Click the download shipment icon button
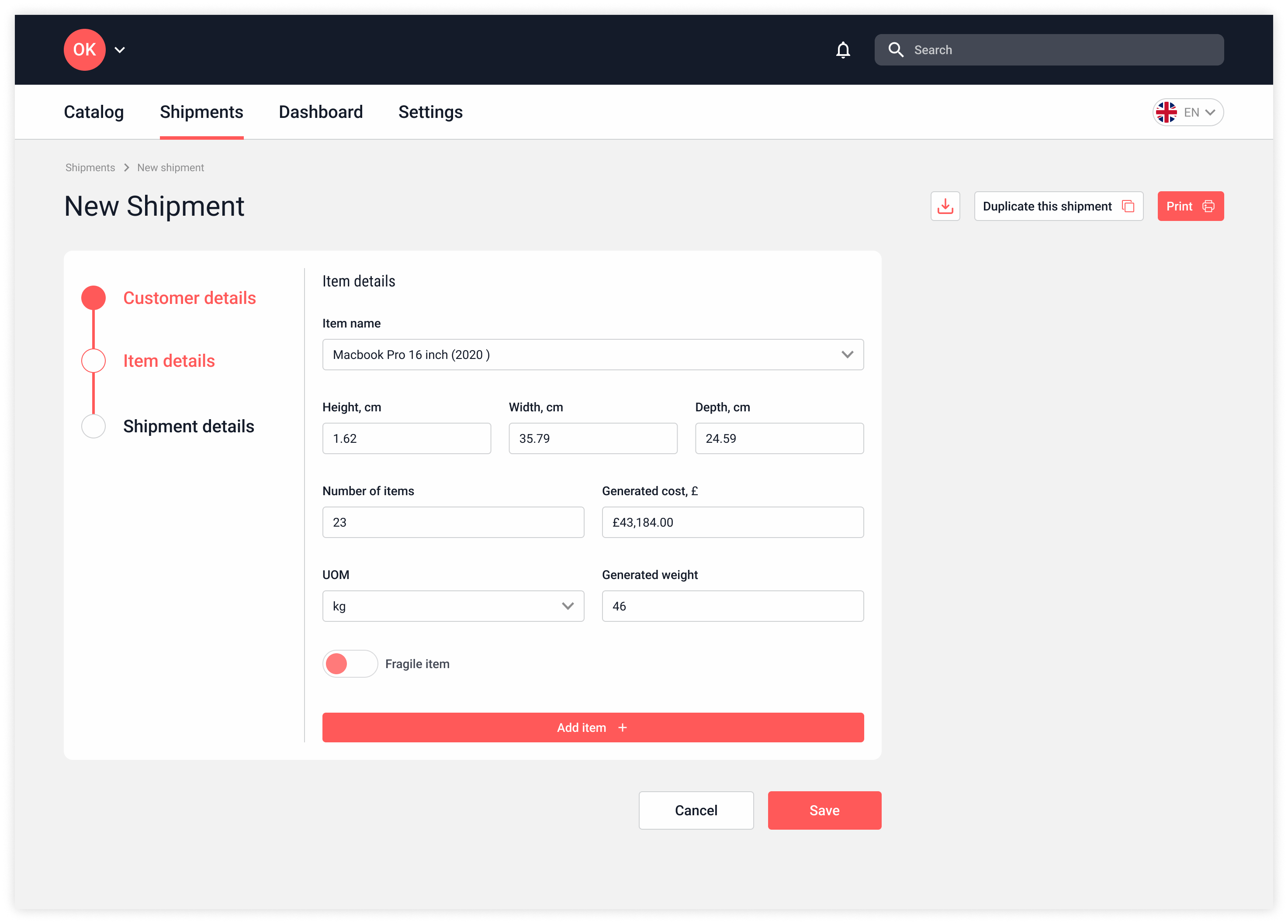 945,206
